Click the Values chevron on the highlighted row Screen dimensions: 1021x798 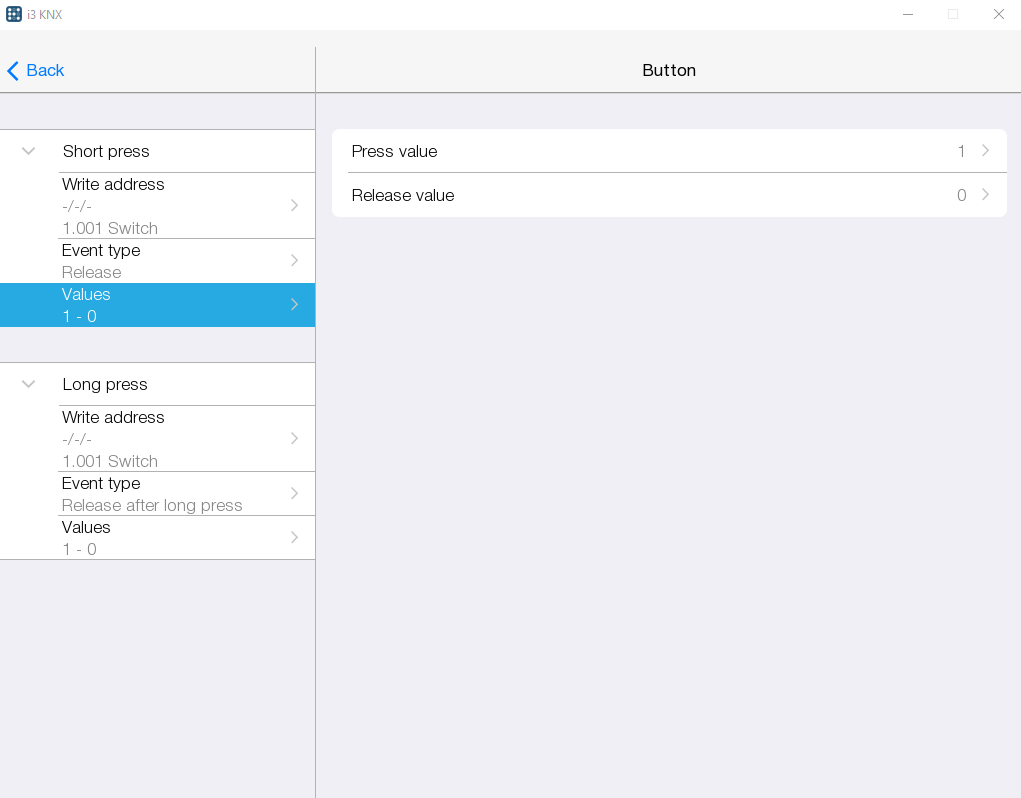(x=293, y=304)
